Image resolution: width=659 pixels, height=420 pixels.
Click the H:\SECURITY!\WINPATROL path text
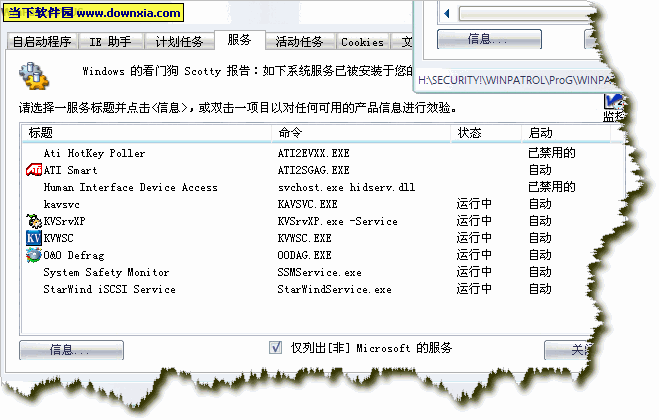click(515, 80)
